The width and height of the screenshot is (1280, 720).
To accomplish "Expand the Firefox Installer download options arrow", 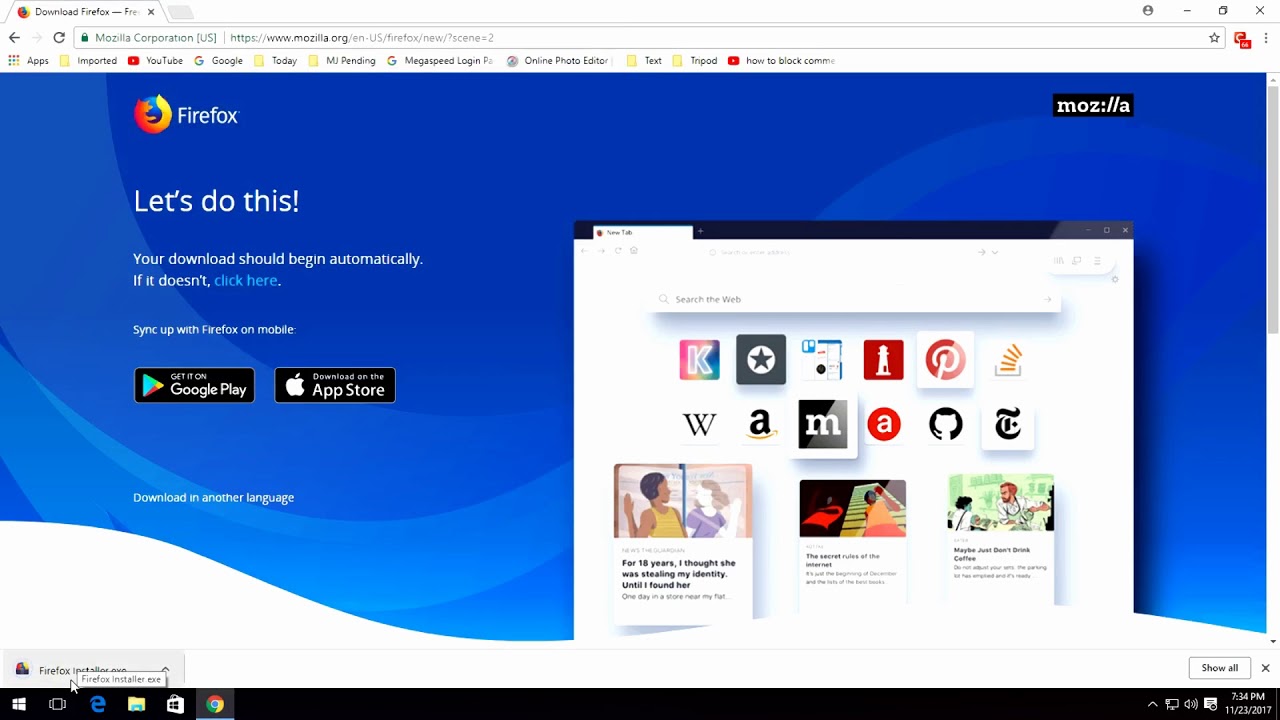I will [166, 670].
